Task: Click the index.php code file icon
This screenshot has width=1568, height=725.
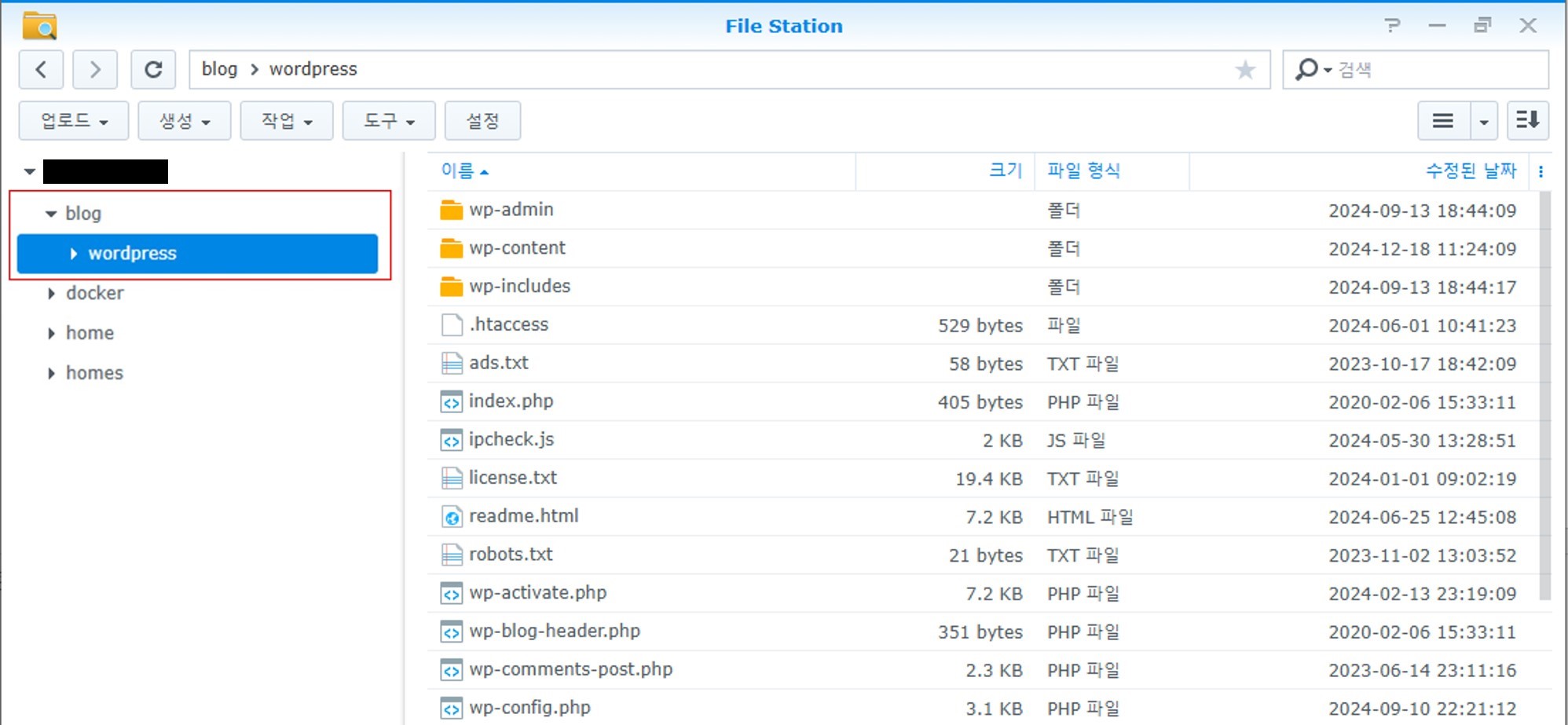Action: [452, 402]
